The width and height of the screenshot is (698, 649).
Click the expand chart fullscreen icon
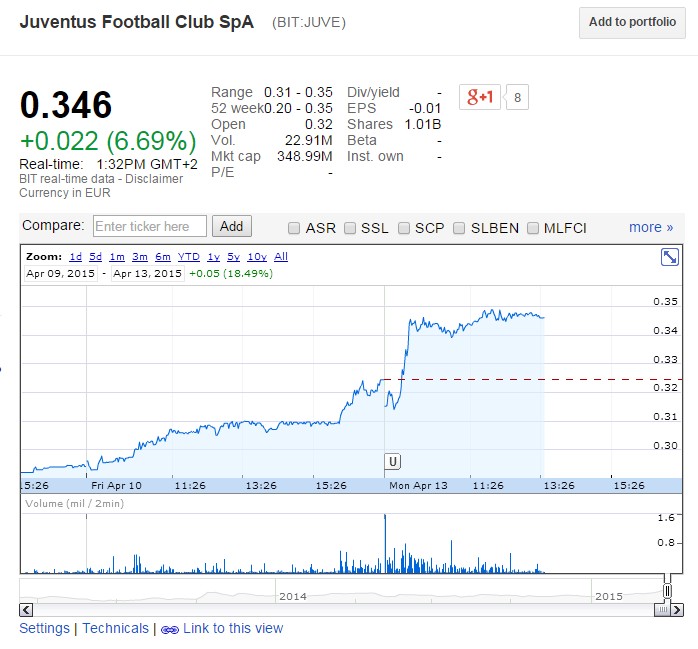(670, 258)
